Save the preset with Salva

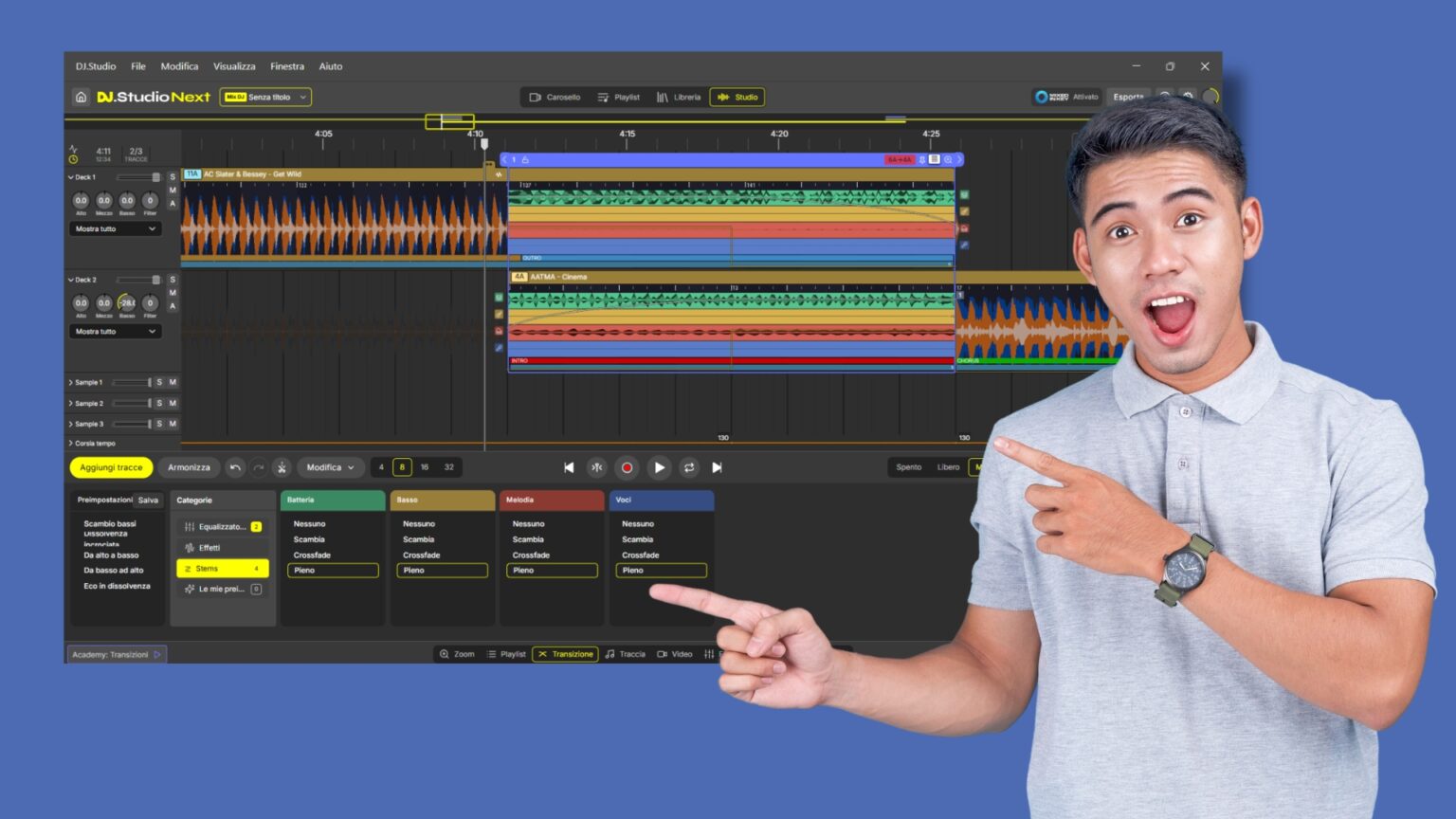(x=148, y=500)
